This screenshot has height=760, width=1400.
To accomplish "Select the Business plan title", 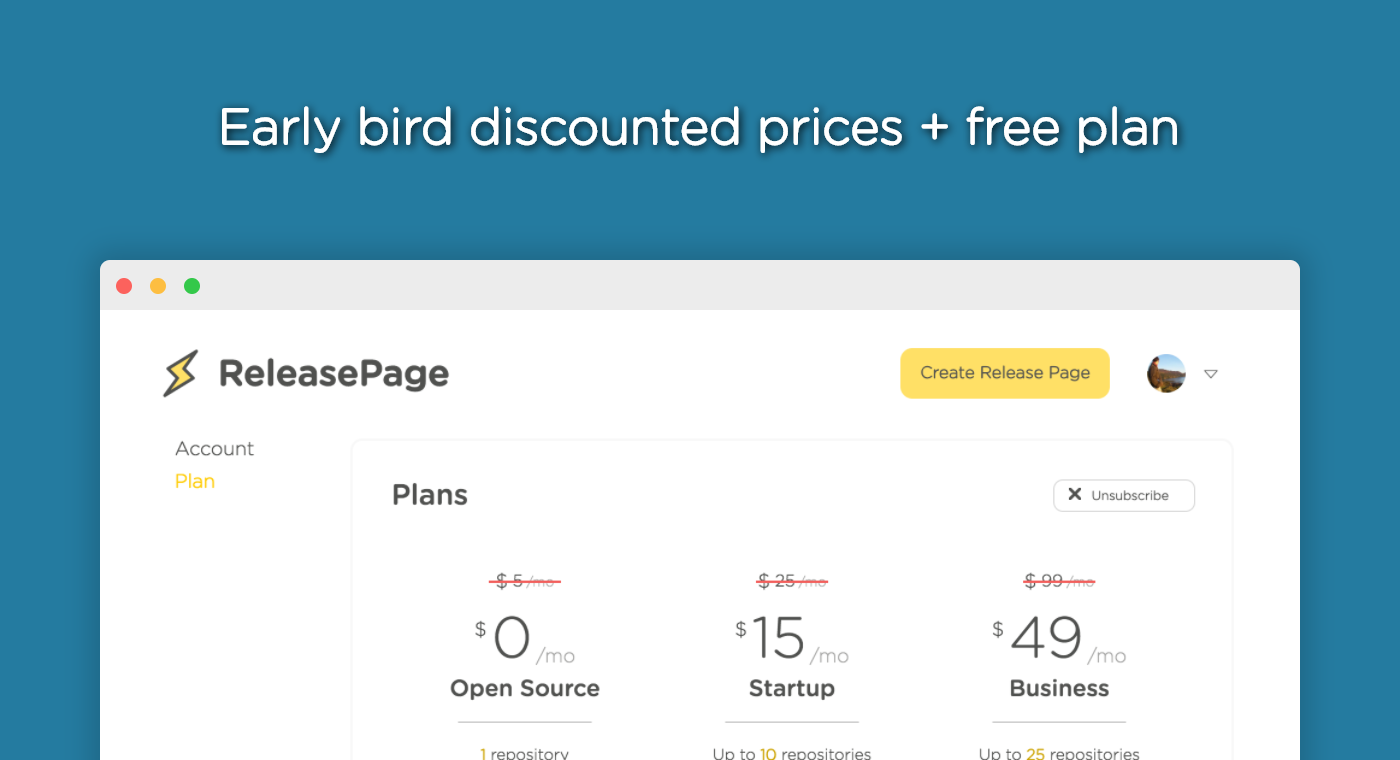I will pos(1059,688).
